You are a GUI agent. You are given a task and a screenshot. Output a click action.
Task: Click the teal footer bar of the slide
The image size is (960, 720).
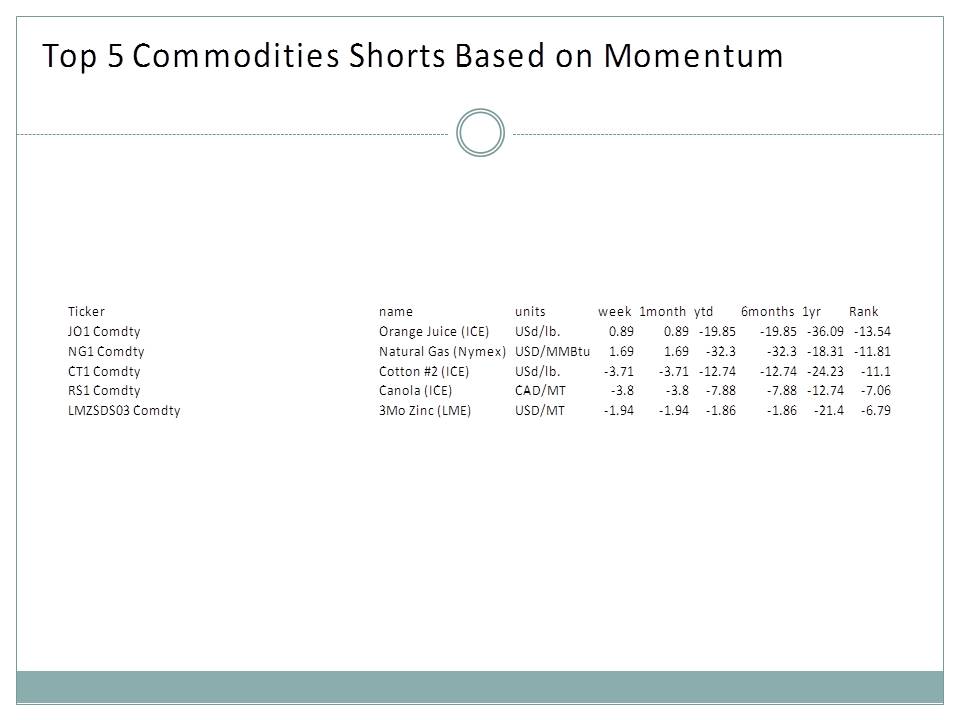click(480, 687)
